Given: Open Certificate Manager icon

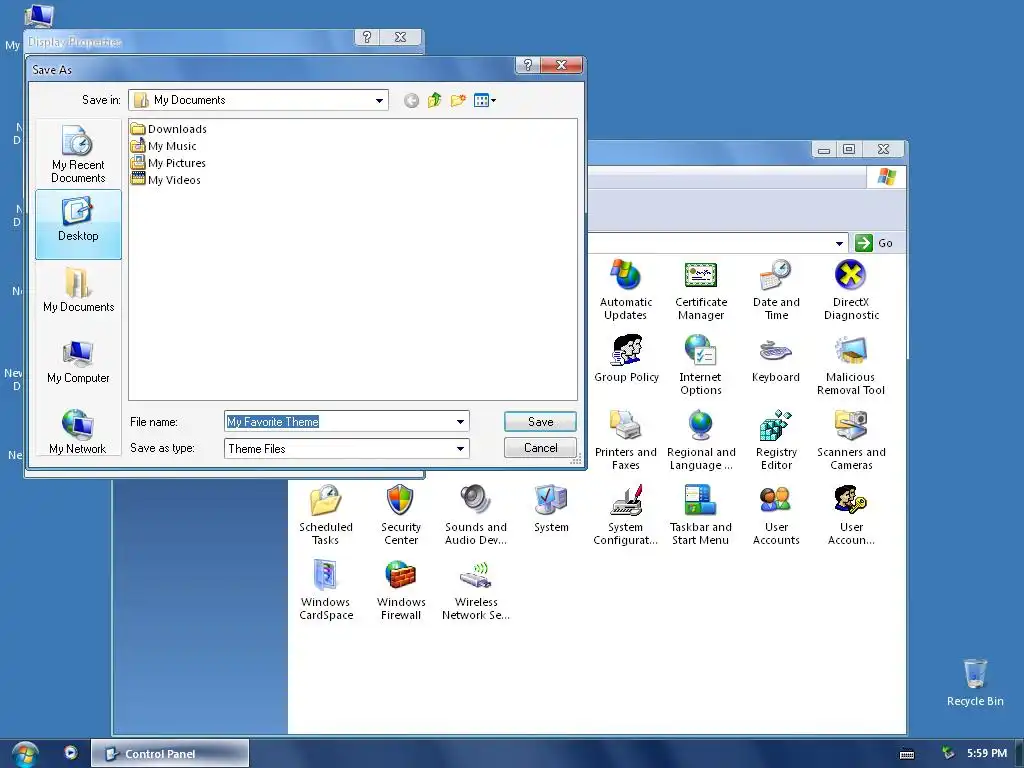Looking at the screenshot, I should point(701,289).
